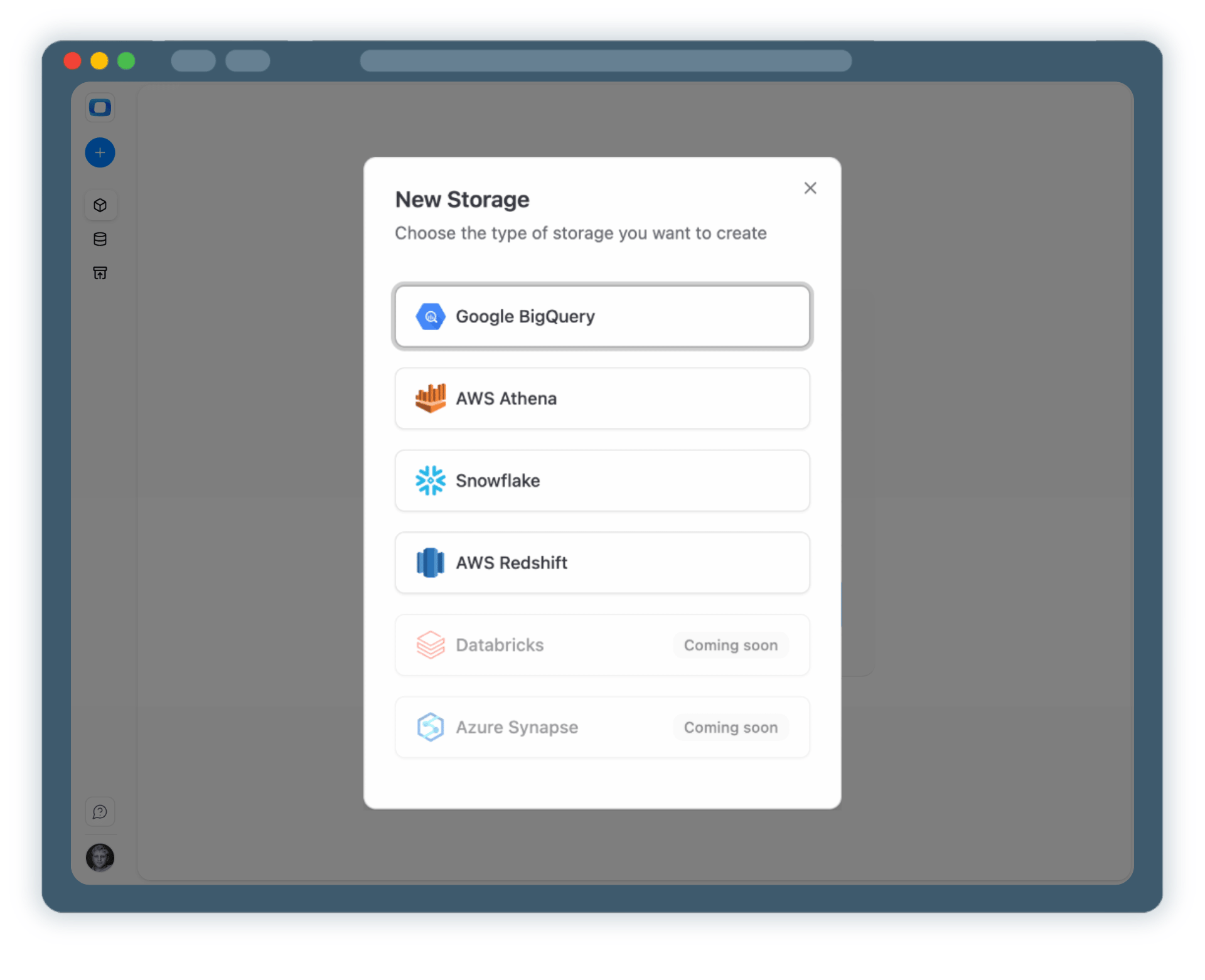Open the database storages section in sidebar
Viewport: 1205px width, 980px height.
click(x=100, y=239)
